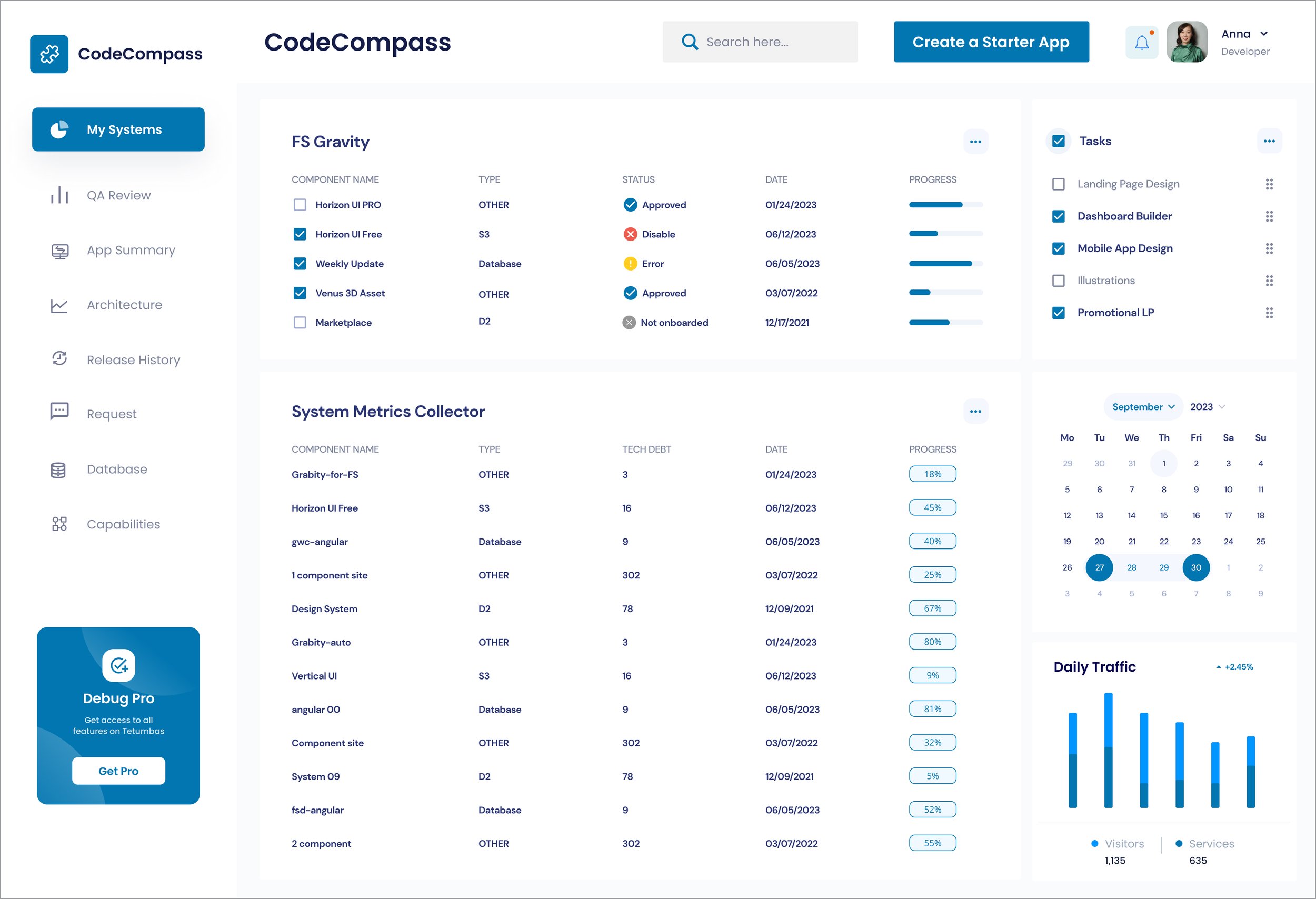Click Anna's profile avatar
Image resolution: width=1316 pixels, height=899 pixels.
[x=1187, y=42]
